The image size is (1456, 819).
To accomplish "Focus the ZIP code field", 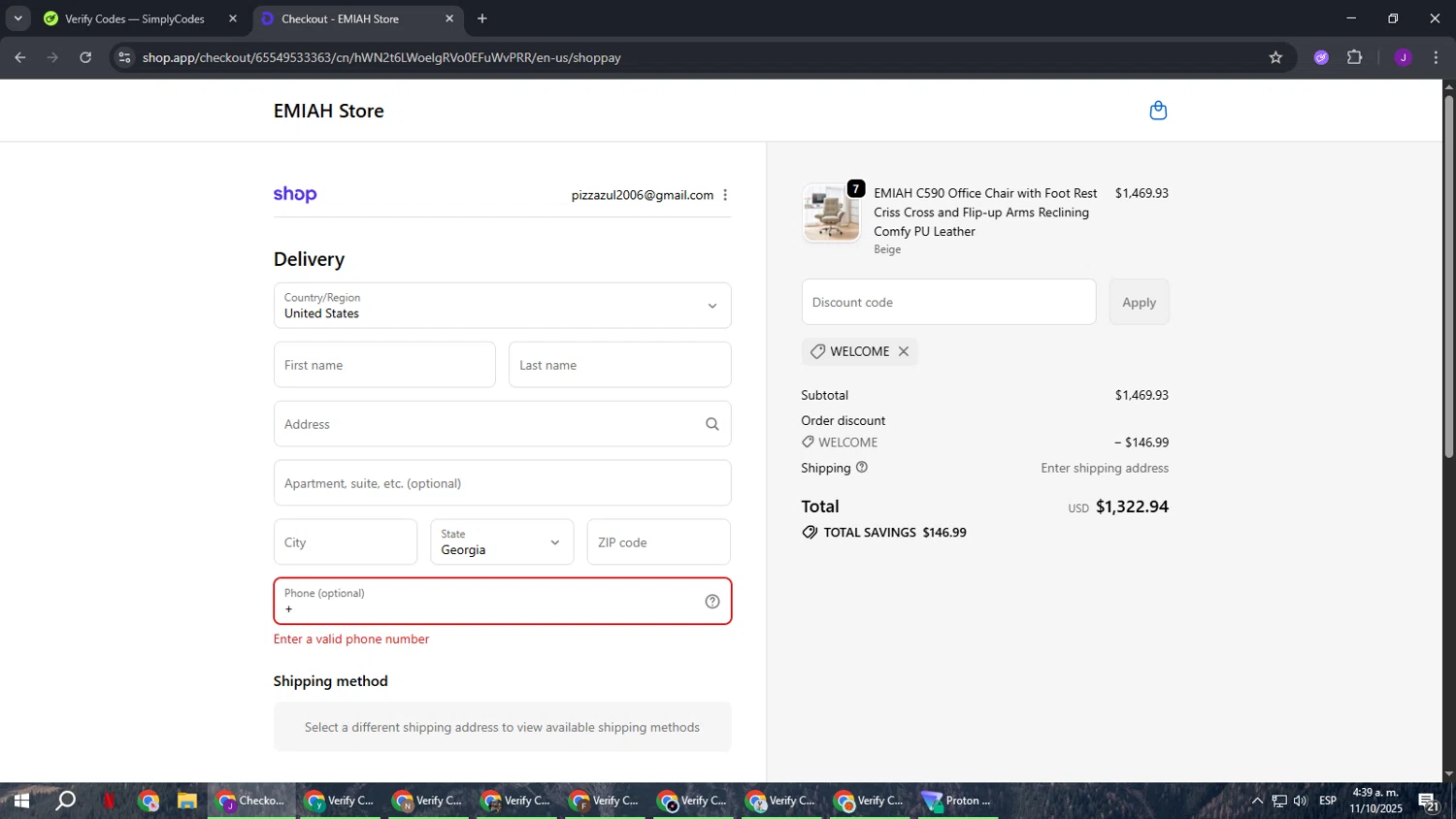I will tap(658, 542).
